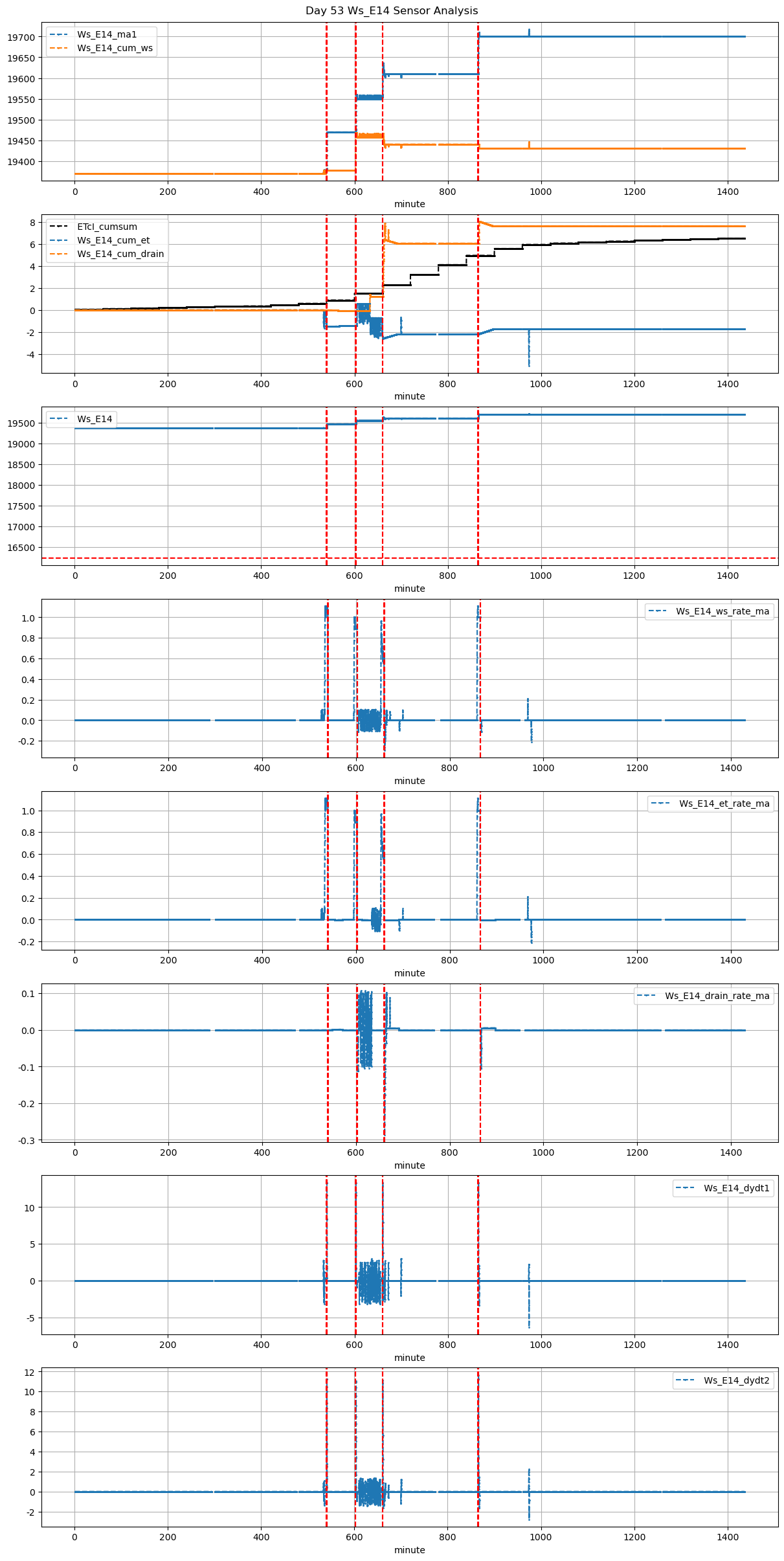Screen dimensions: 784x1561
Task: Click the 'Day 53 Ws_E14 Sensor Analysis' title
Action: (x=392, y=11)
